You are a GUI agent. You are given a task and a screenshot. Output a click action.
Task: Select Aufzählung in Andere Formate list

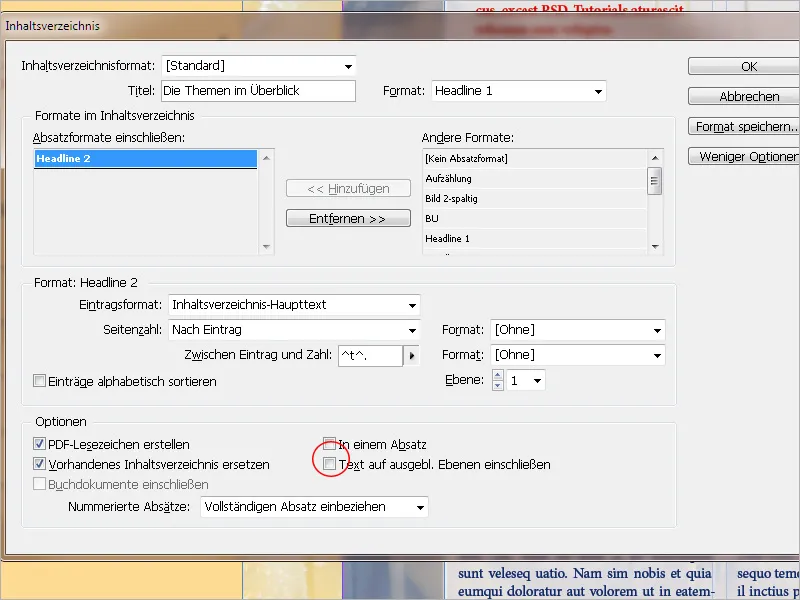pos(535,179)
